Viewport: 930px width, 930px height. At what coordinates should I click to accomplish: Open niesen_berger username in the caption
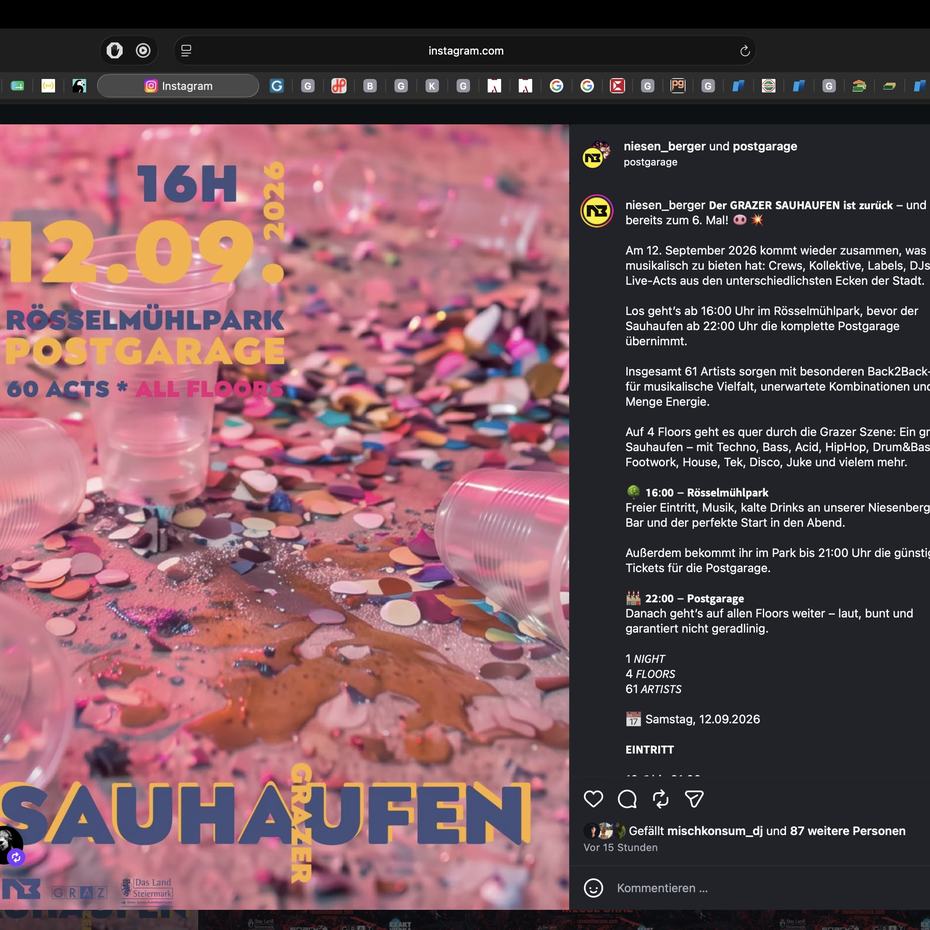tap(665, 205)
